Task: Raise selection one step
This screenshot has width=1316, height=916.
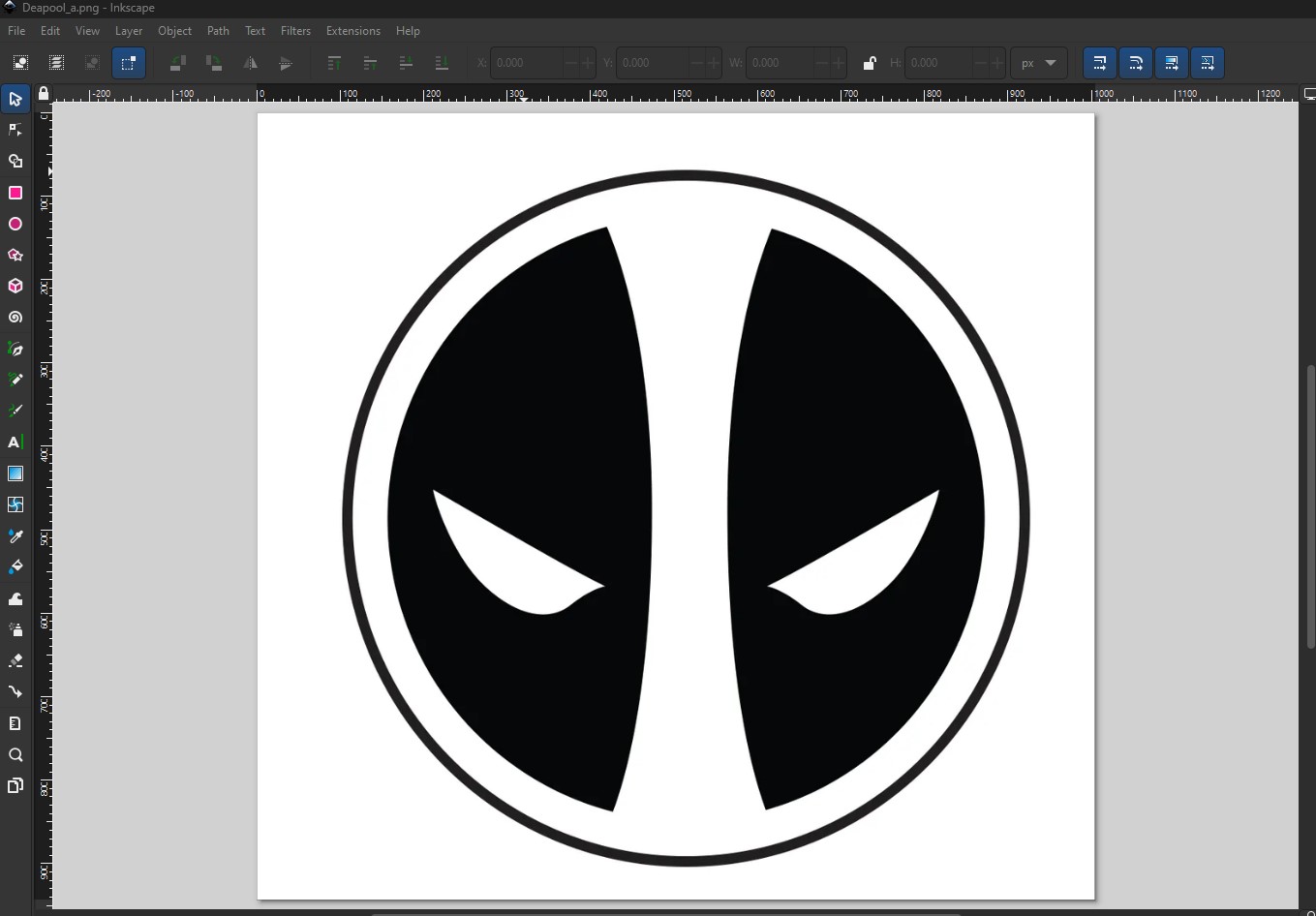Action: (x=370, y=63)
